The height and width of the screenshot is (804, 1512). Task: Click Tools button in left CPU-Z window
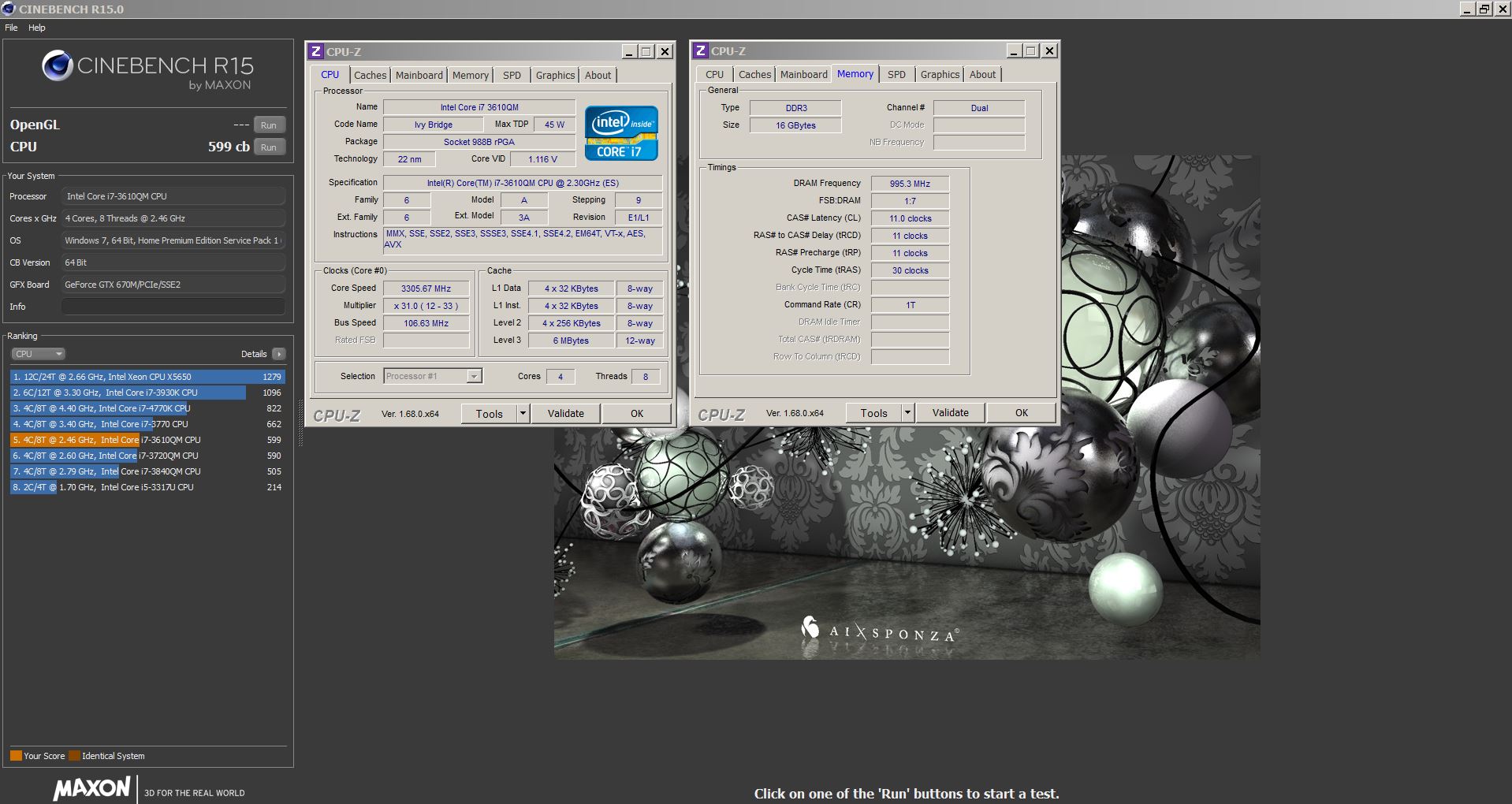click(489, 414)
